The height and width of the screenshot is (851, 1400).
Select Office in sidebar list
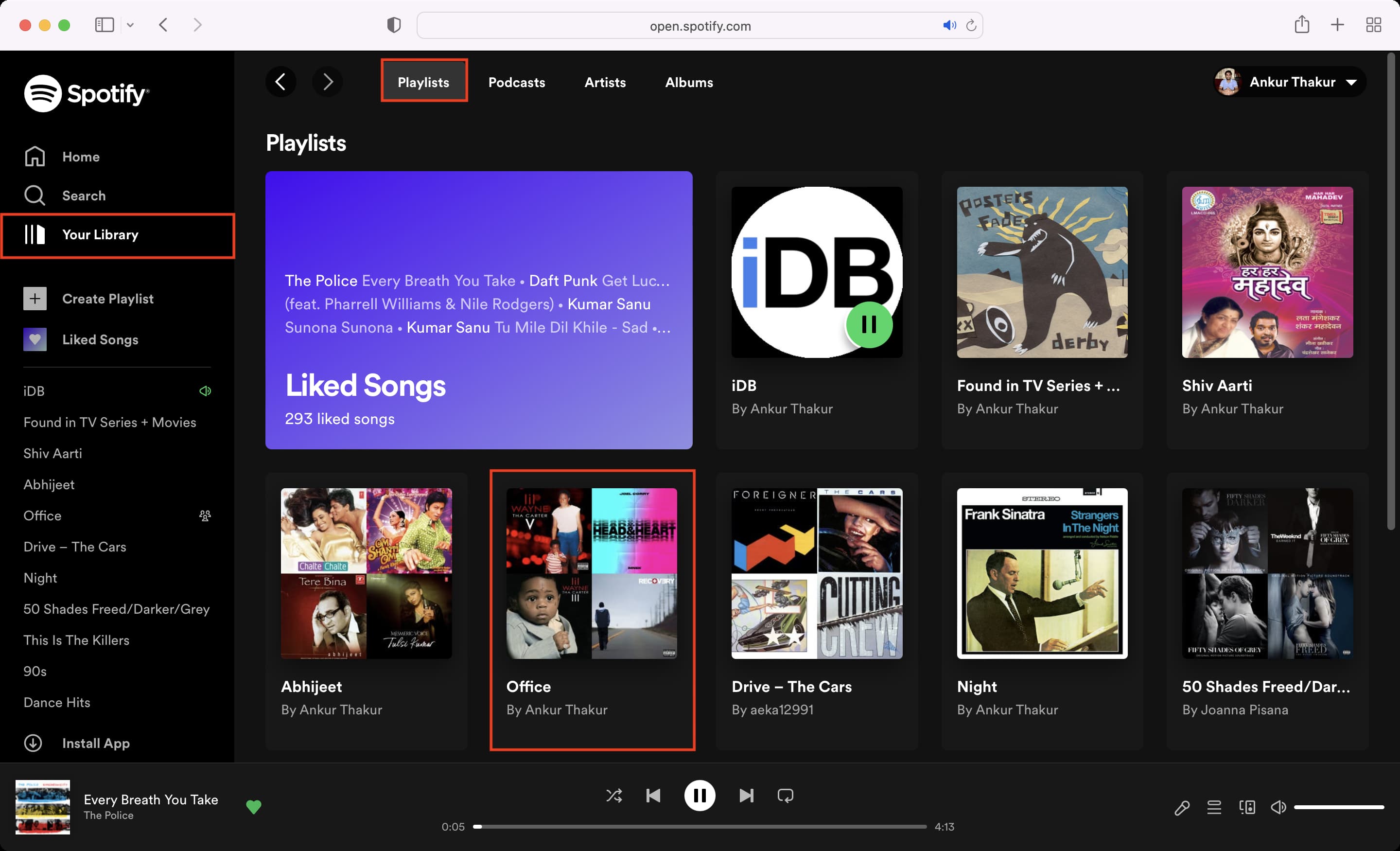click(x=43, y=515)
